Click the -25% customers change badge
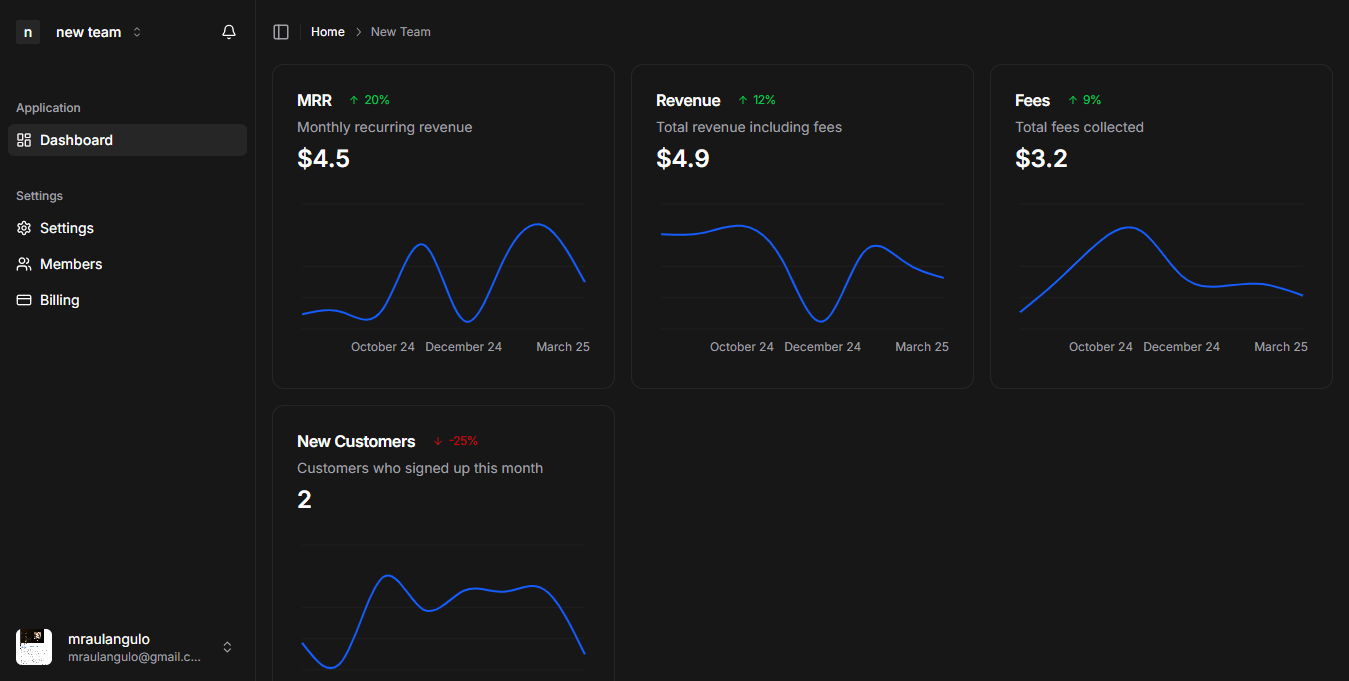Screen dimensions: 1349x681 click(x=455, y=441)
